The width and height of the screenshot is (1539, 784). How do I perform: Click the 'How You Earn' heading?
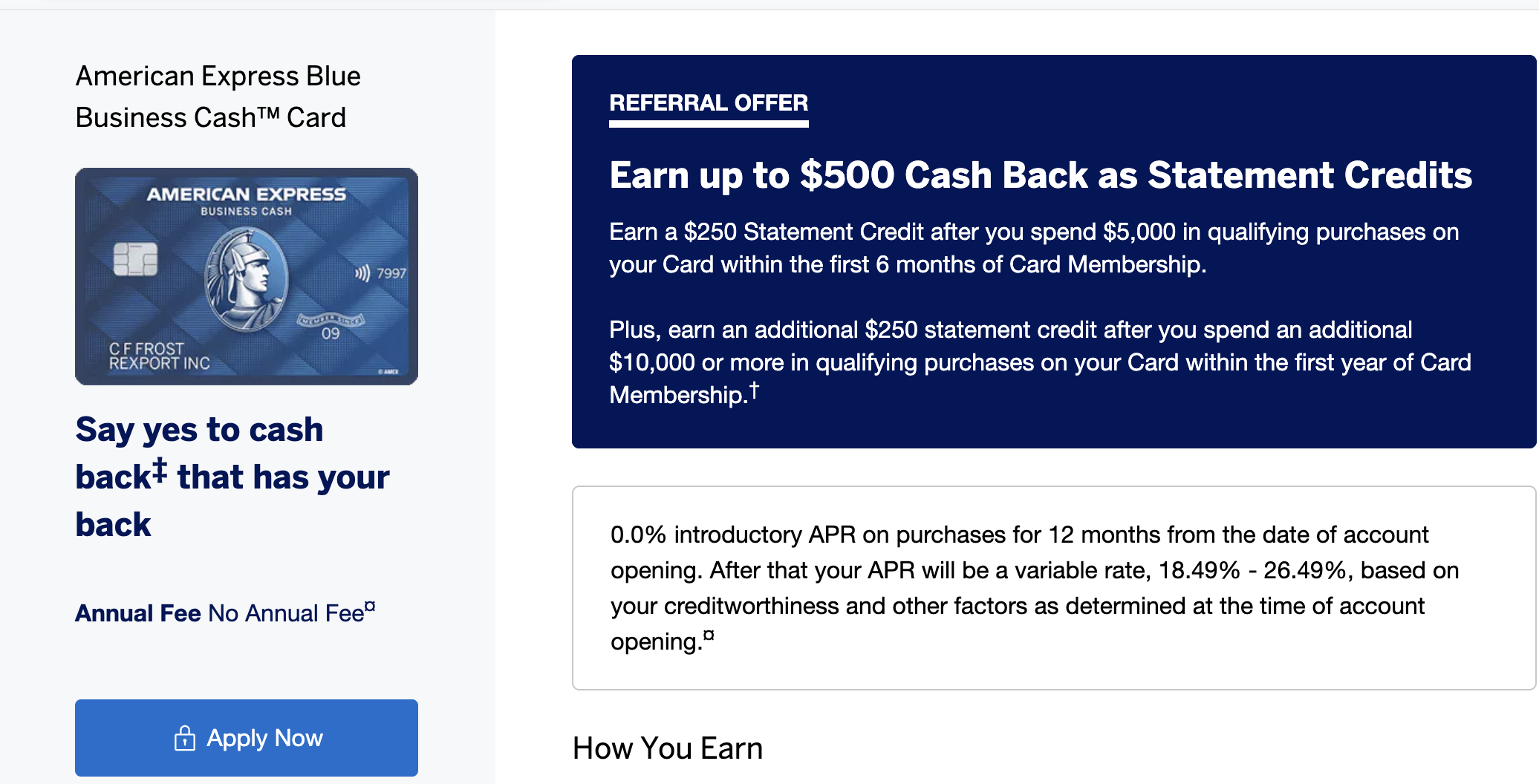pos(668,748)
